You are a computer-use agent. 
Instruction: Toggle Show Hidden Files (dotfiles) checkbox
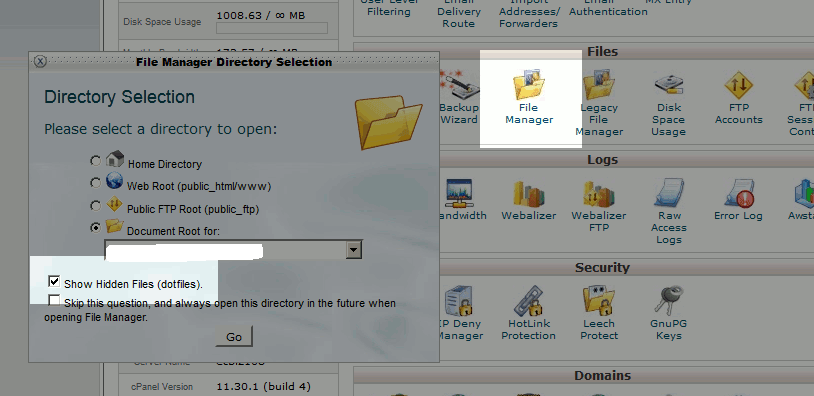(54, 282)
